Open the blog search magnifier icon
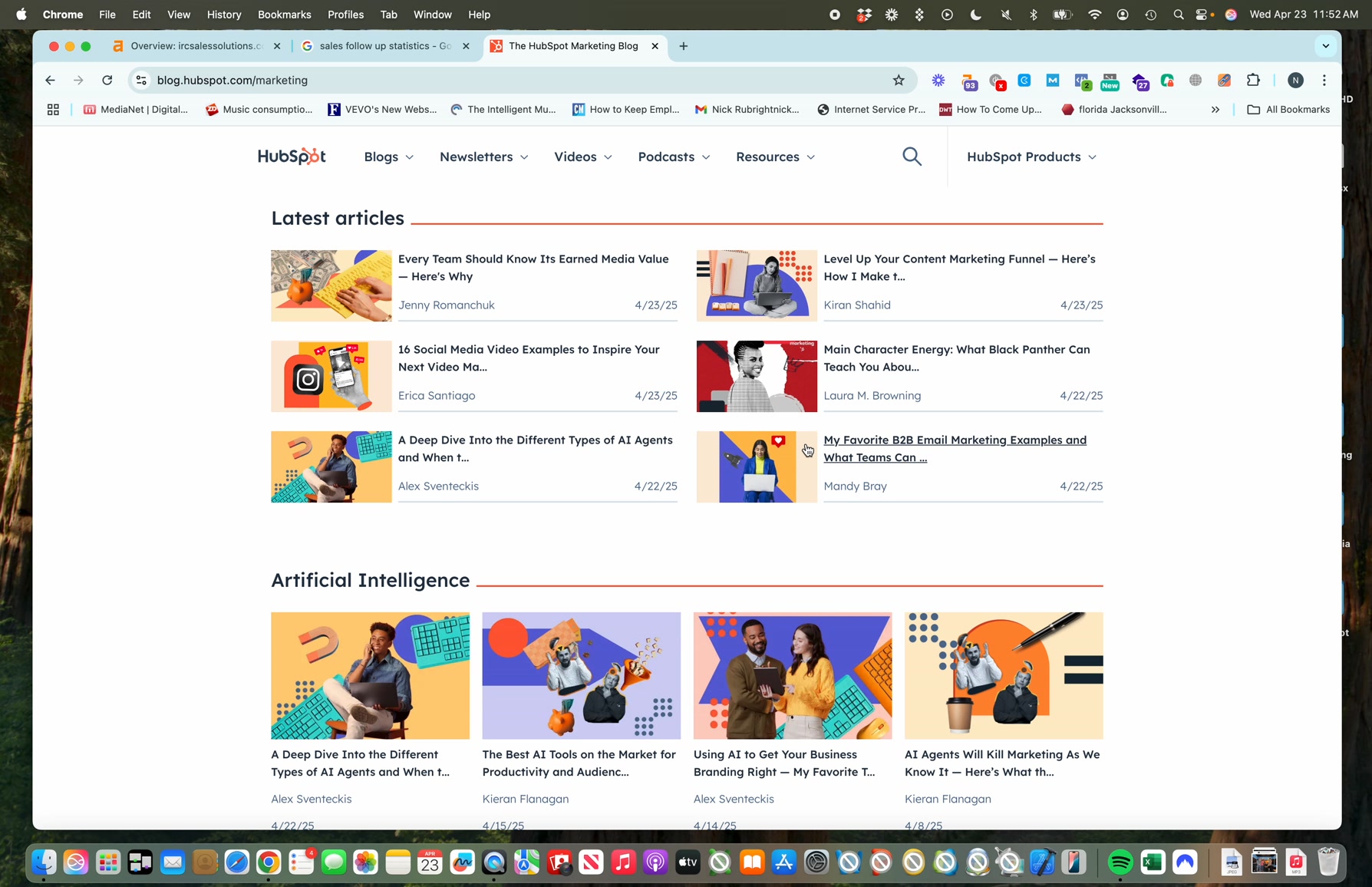 (912, 157)
